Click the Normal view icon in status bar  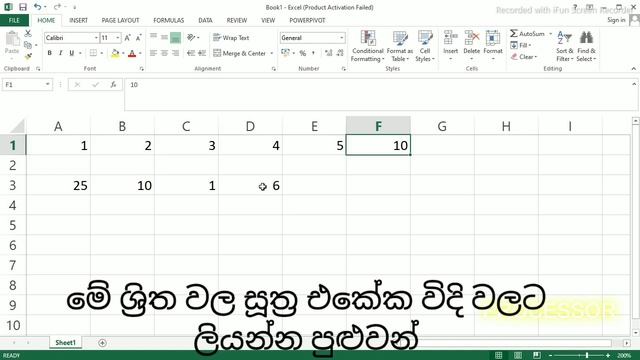(498, 355)
